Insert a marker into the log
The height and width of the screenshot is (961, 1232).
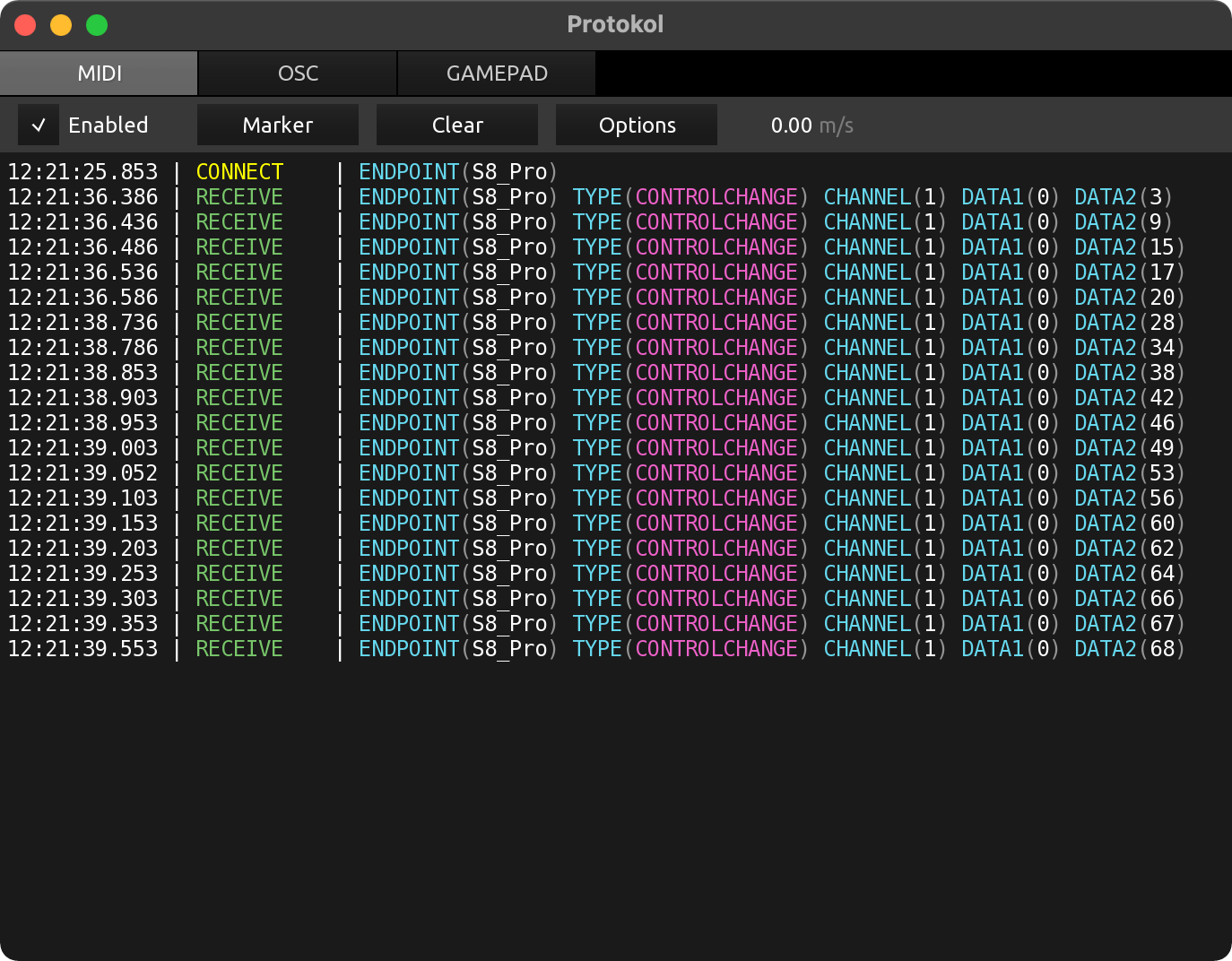click(277, 125)
